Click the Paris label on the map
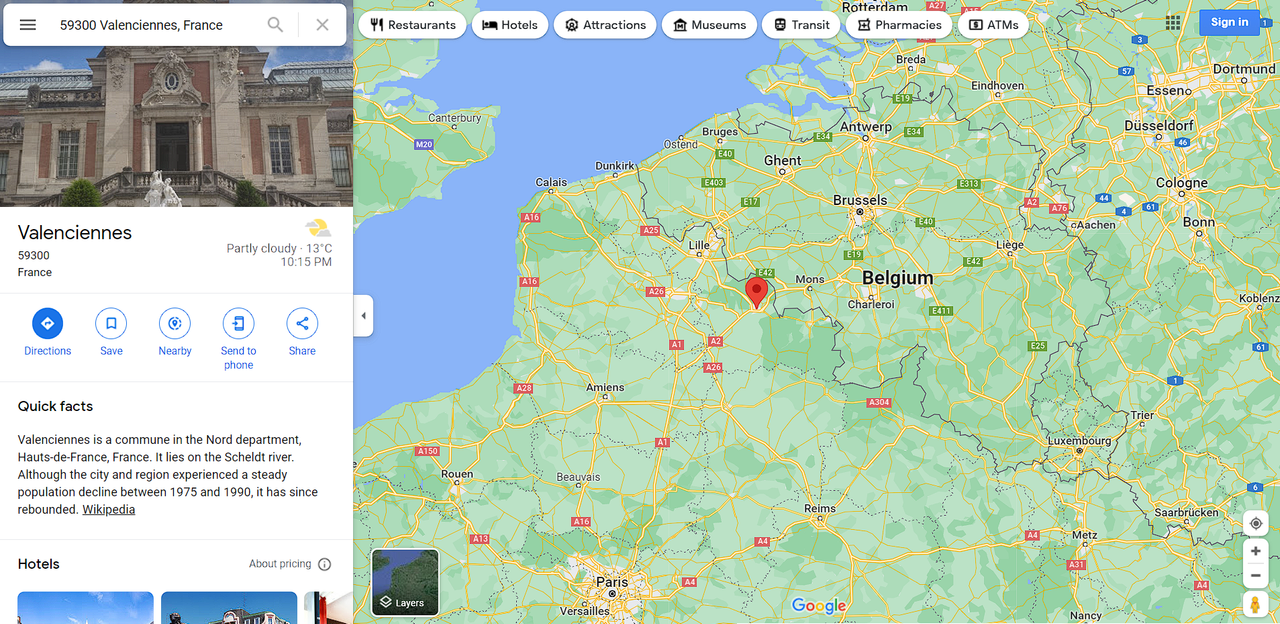Image resolution: width=1280 pixels, height=624 pixels. click(x=612, y=581)
